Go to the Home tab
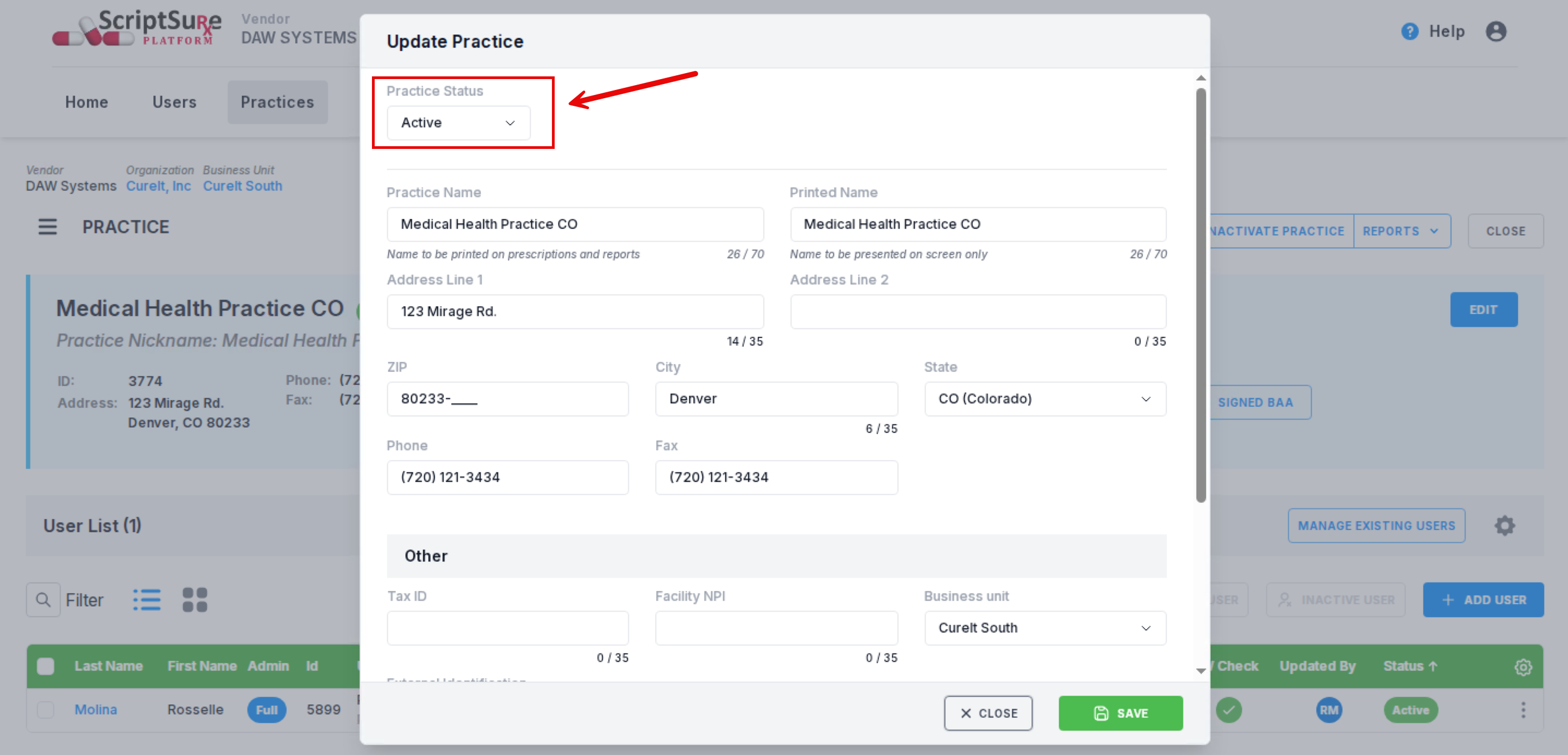This screenshot has height=755, width=1568. (x=86, y=103)
